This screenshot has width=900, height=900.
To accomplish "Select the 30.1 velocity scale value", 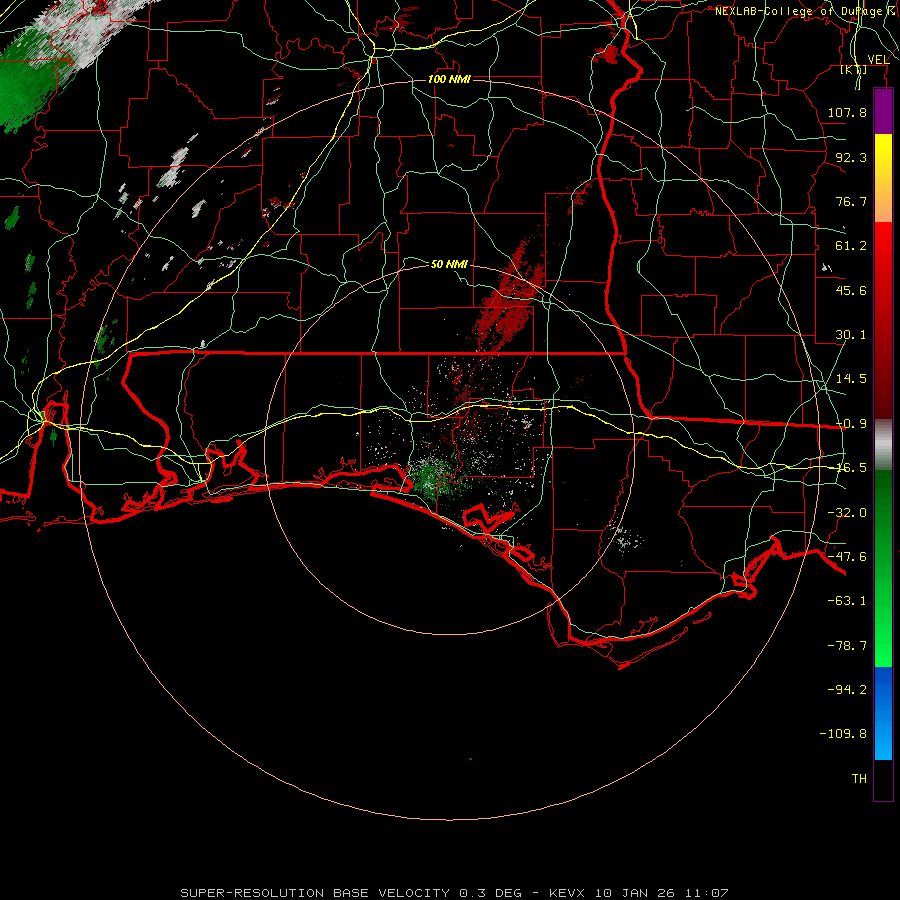I will pos(851,334).
